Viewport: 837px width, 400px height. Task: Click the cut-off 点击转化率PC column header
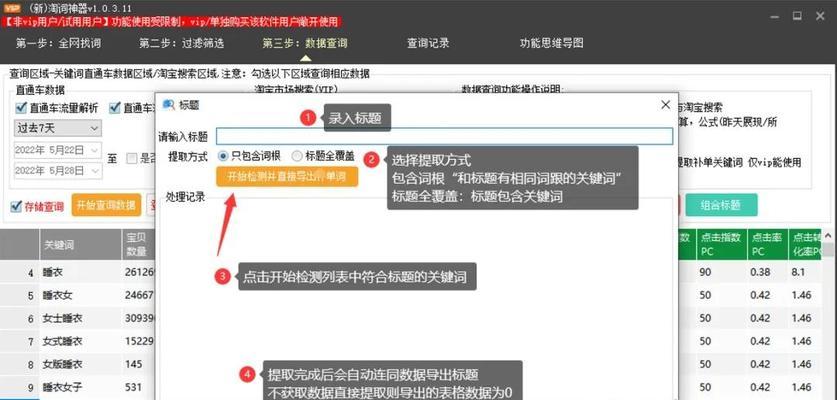806,245
